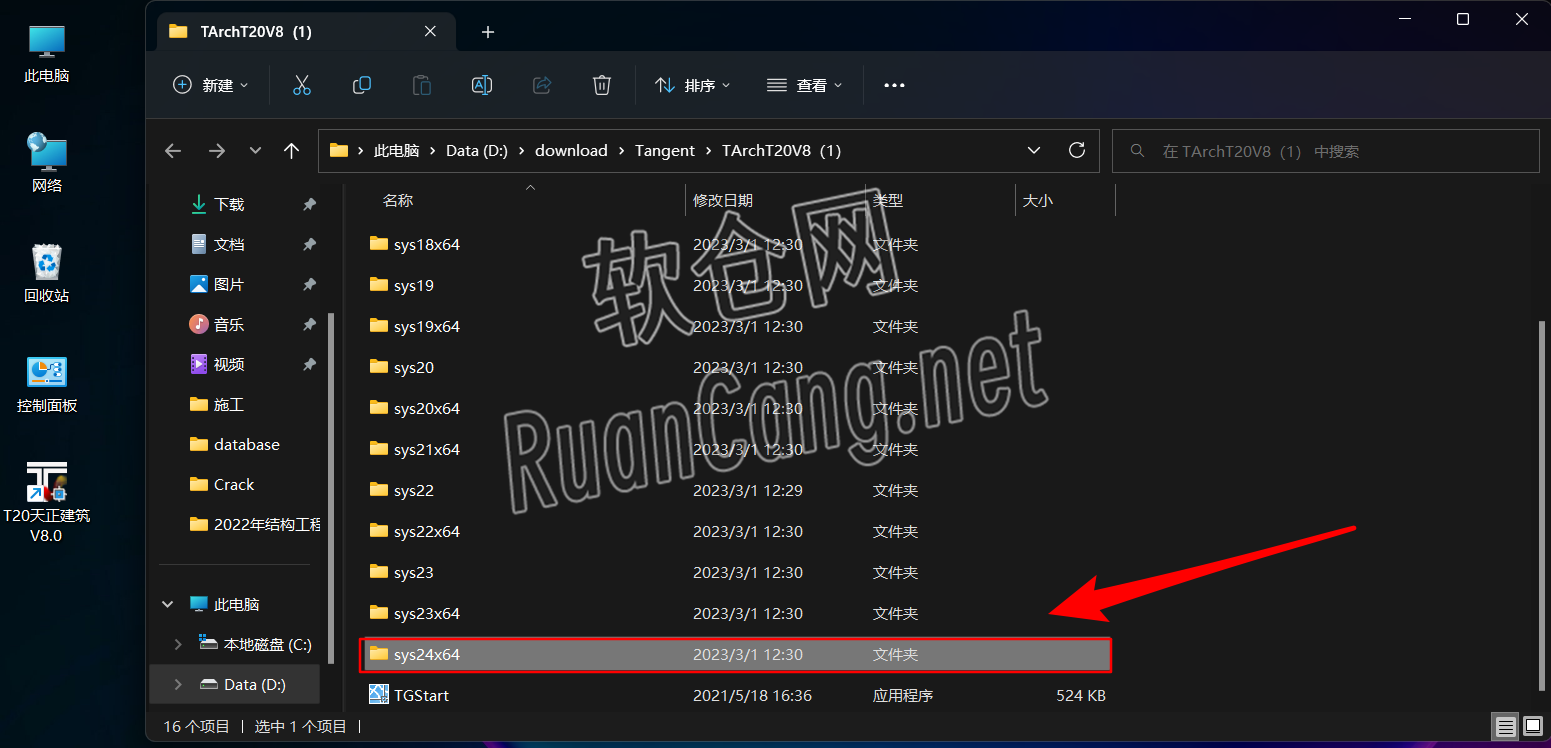Click the Delete trash icon

point(601,85)
